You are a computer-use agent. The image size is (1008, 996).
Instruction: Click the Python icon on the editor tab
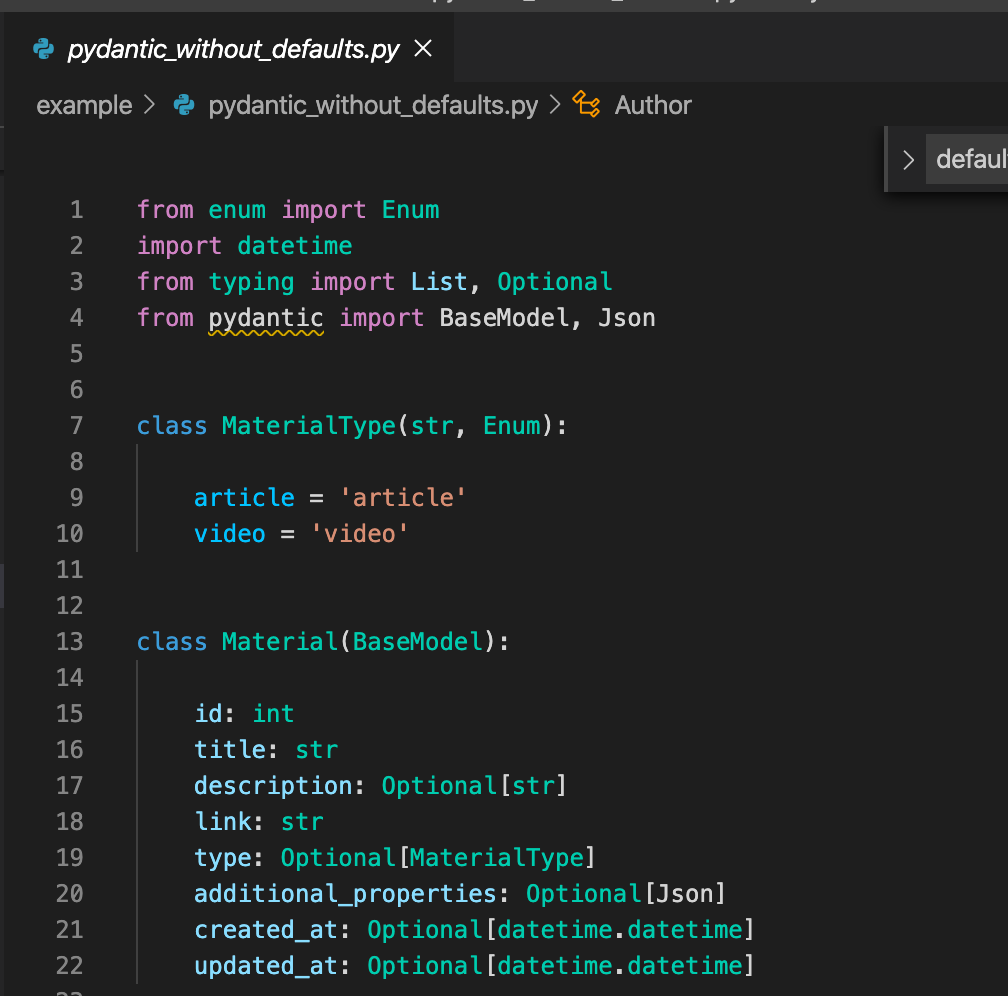click(42, 48)
